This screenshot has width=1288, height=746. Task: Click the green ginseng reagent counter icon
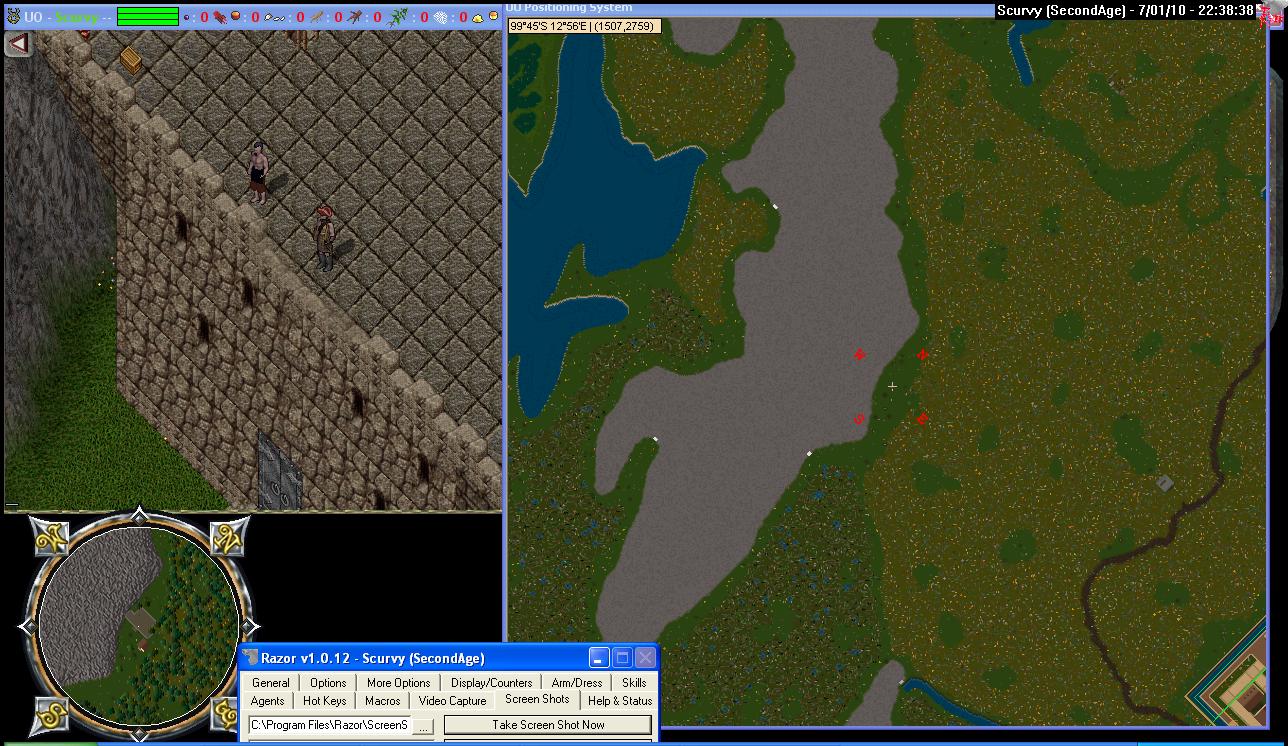(x=400, y=17)
